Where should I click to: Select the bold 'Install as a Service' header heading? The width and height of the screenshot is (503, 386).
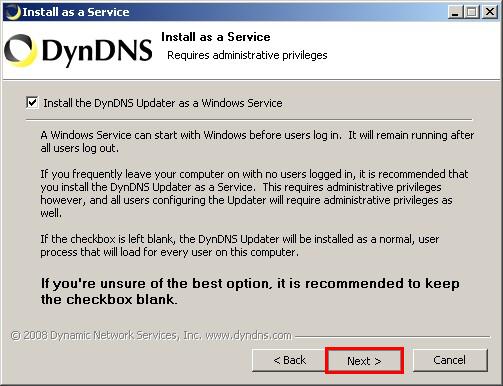point(216,37)
